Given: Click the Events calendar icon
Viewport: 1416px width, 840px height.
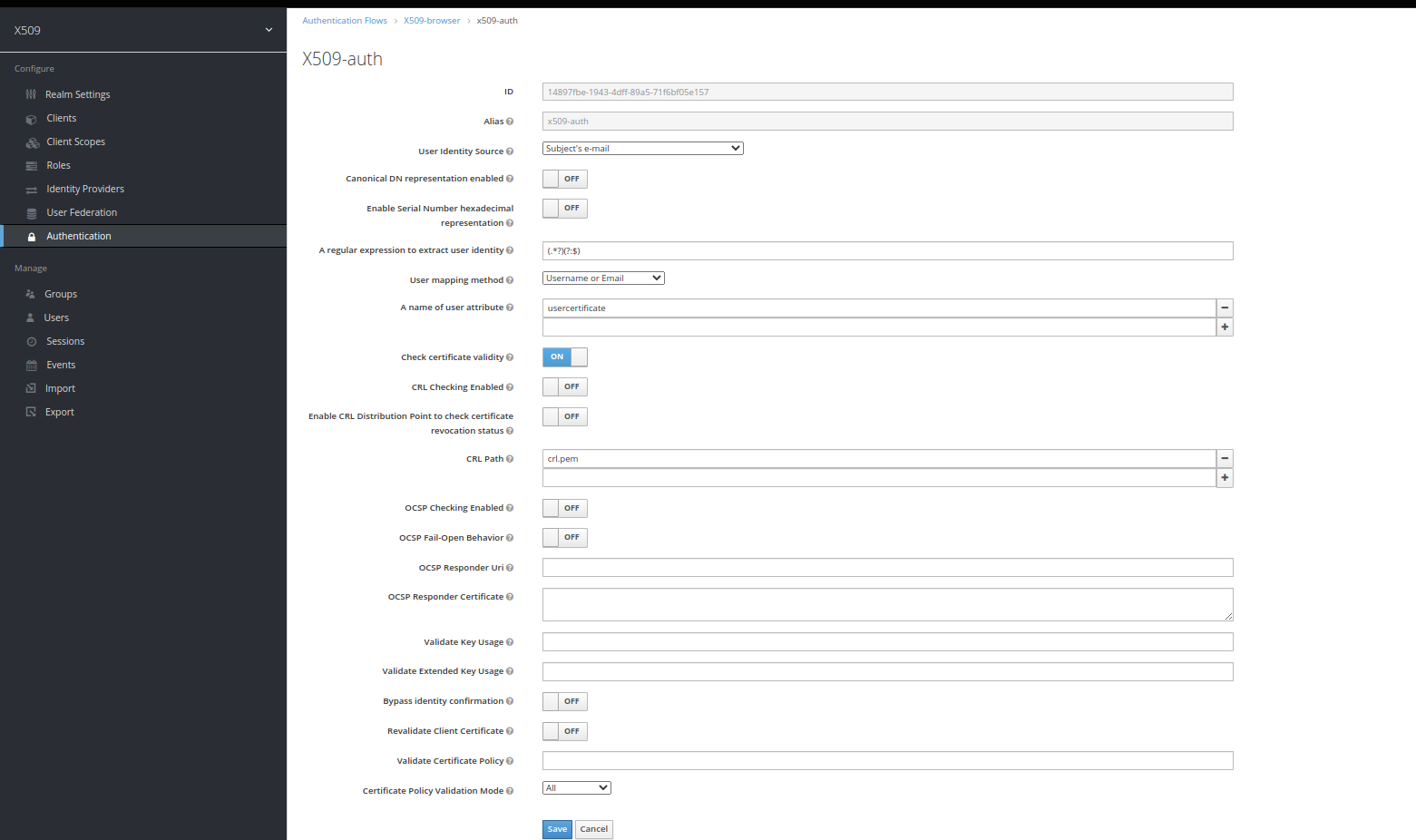Looking at the screenshot, I should click(30, 365).
